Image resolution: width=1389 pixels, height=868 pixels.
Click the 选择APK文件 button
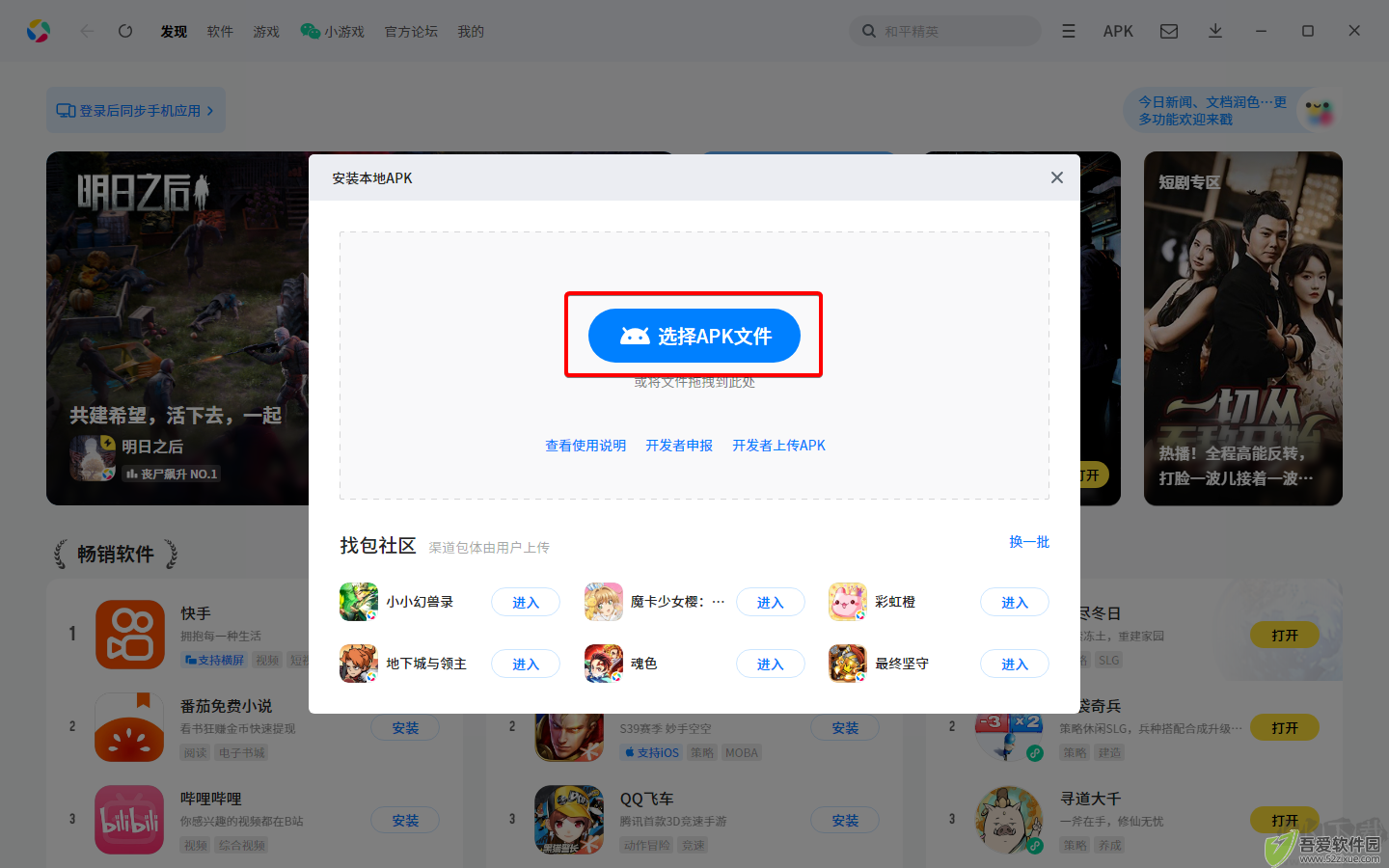pos(694,336)
